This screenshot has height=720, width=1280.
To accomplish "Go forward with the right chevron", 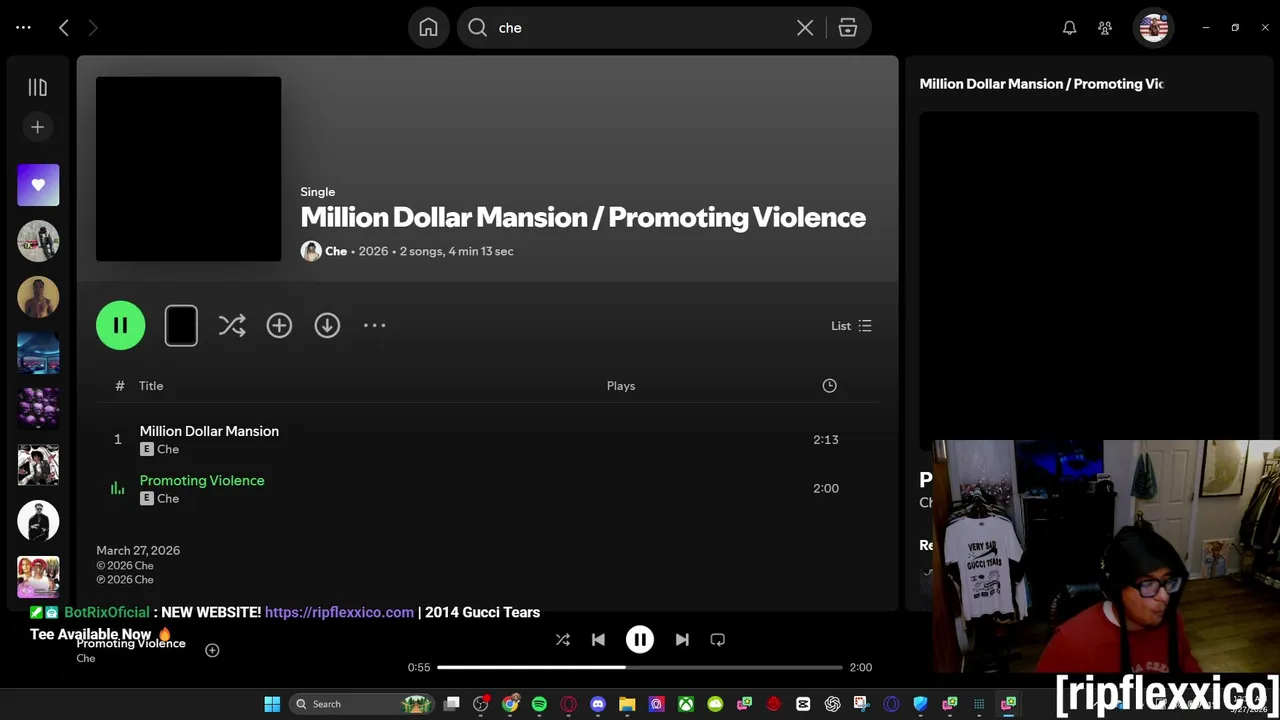I will [93, 28].
